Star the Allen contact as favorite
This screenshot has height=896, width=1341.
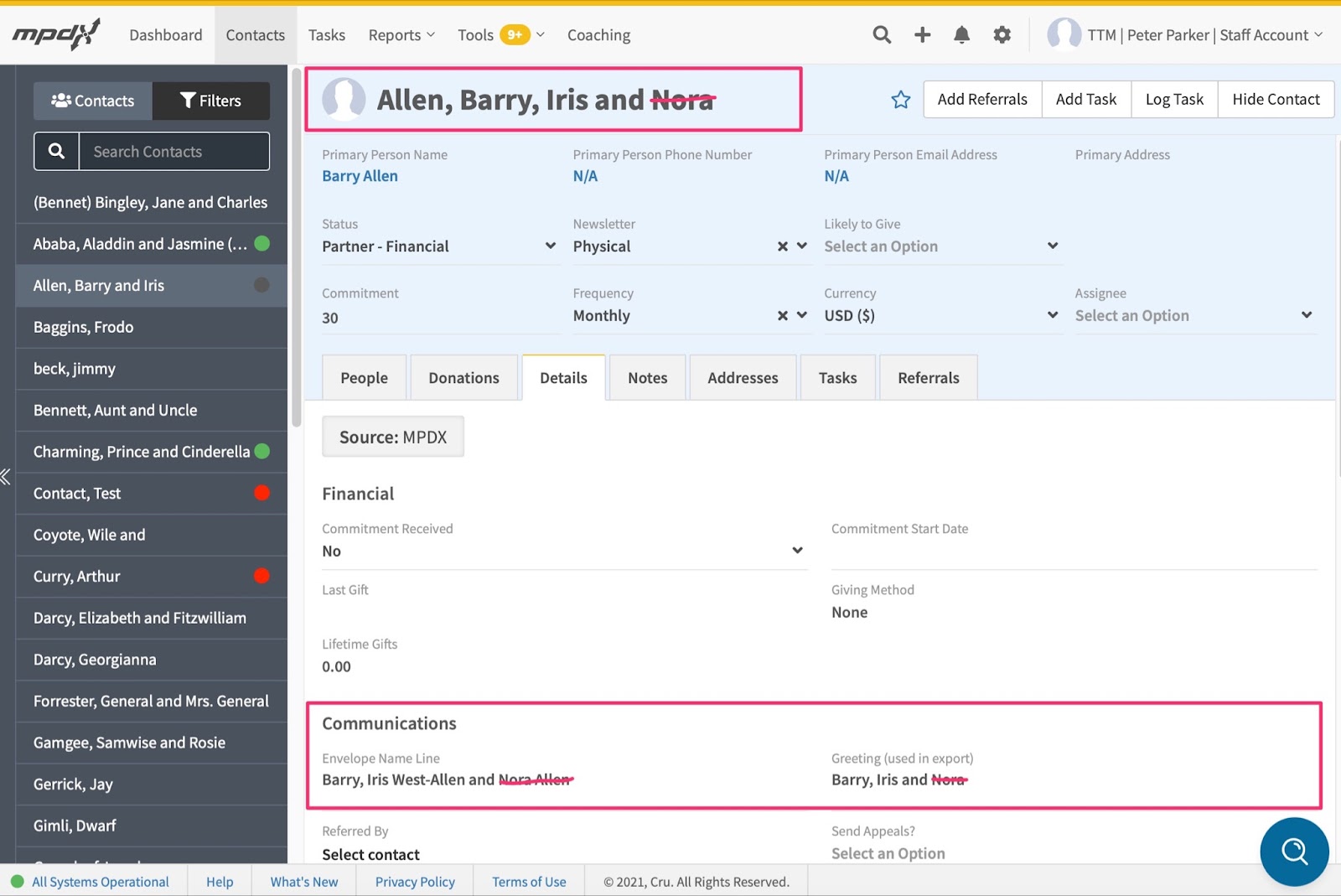pos(900,100)
